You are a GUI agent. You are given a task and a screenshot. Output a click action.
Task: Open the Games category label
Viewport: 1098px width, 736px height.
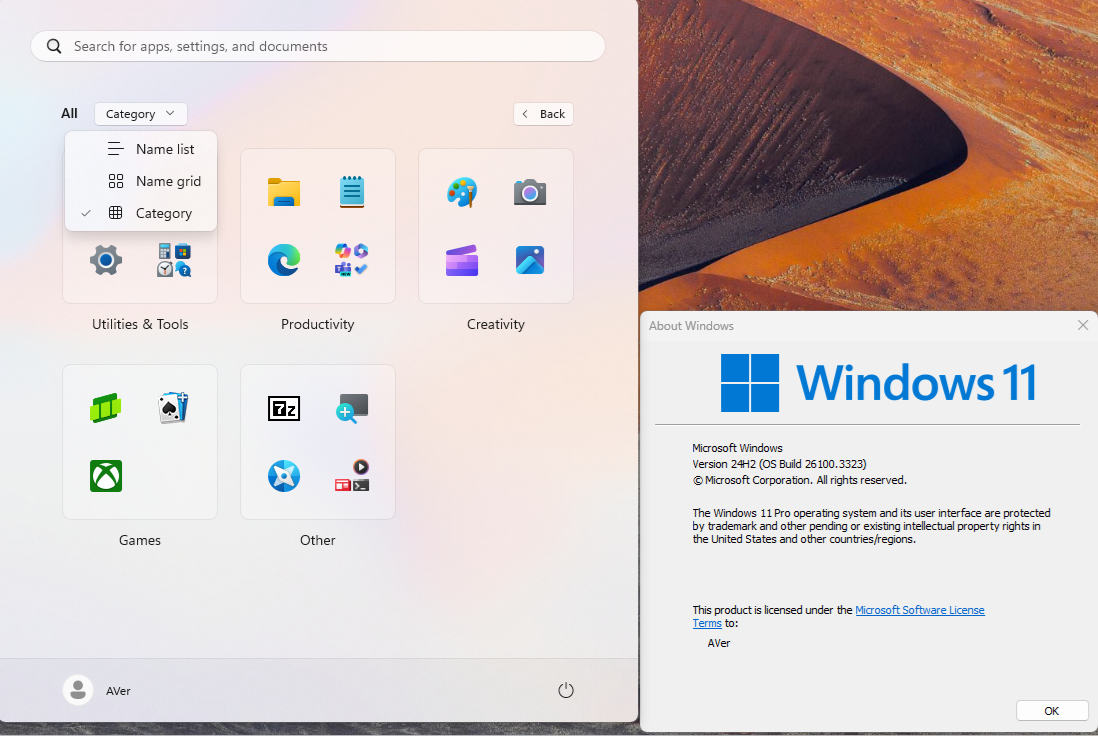[139, 540]
